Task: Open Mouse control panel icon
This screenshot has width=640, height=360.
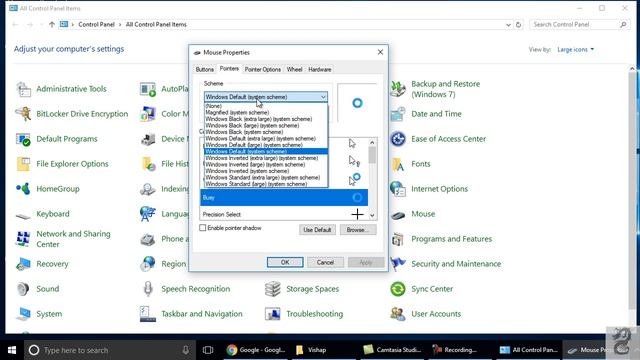Action: point(398,215)
